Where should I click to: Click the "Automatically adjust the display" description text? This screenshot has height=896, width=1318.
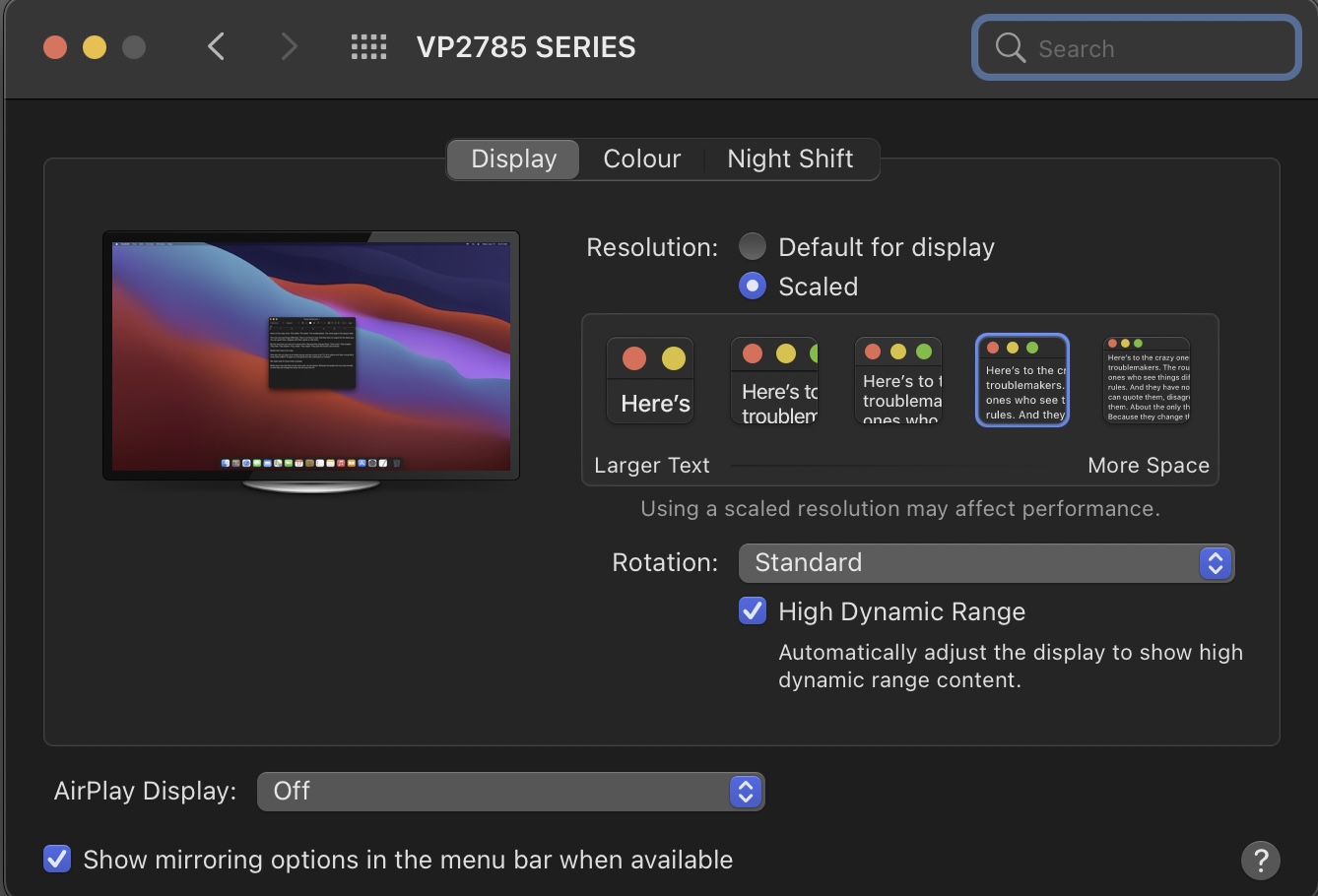pyautogui.click(x=1011, y=666)
